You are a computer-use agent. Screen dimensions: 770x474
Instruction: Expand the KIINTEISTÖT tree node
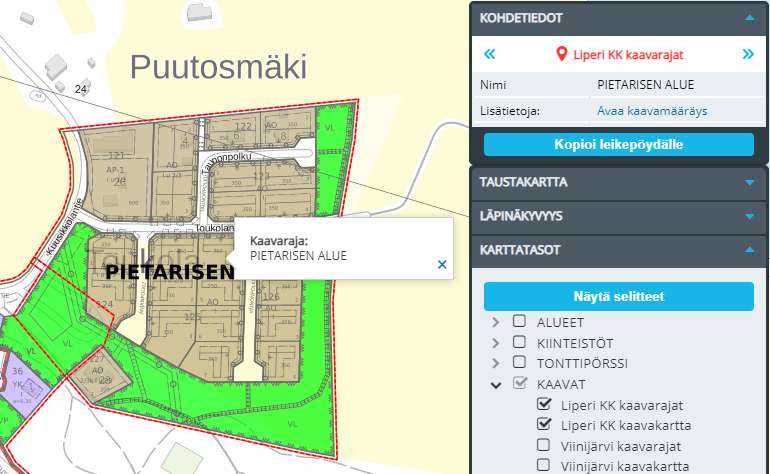(495, 343)
